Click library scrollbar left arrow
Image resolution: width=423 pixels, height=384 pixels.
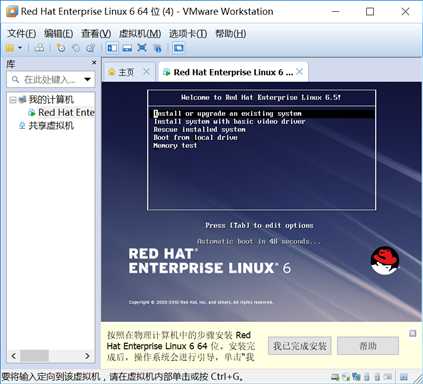pyautogui.click(x=14, y=356)
